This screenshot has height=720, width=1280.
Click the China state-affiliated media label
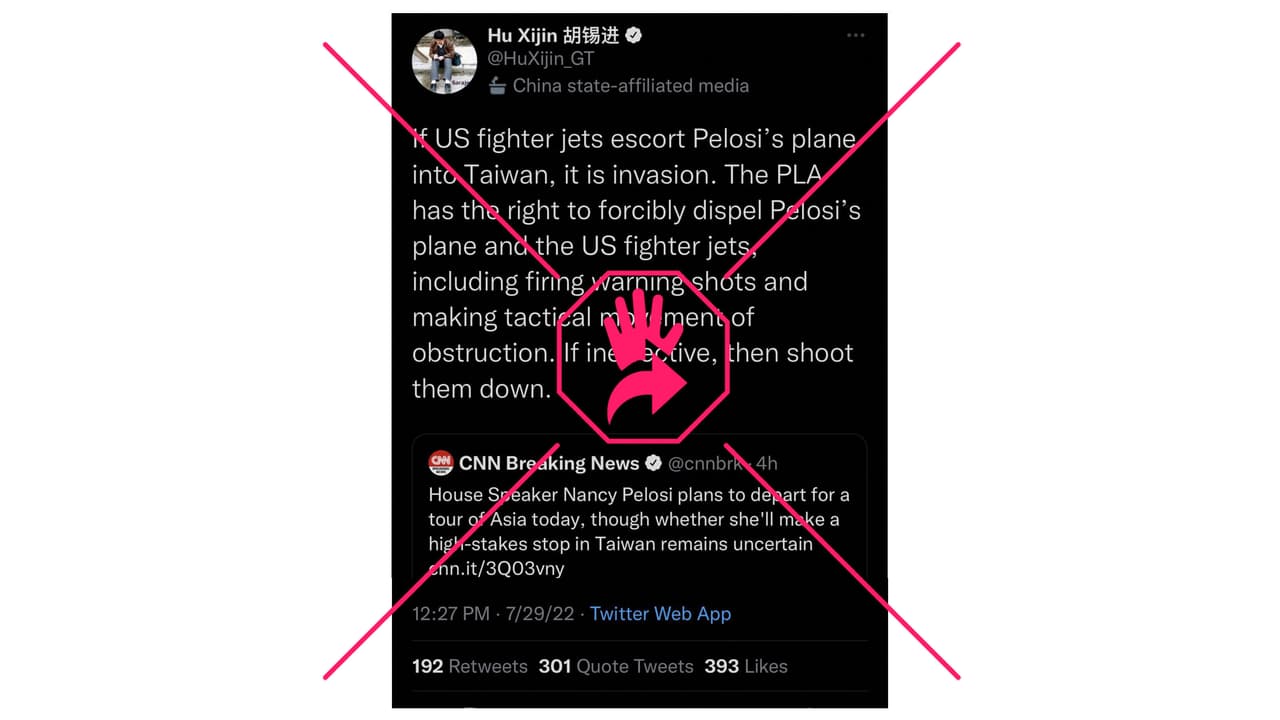[631, 86]
